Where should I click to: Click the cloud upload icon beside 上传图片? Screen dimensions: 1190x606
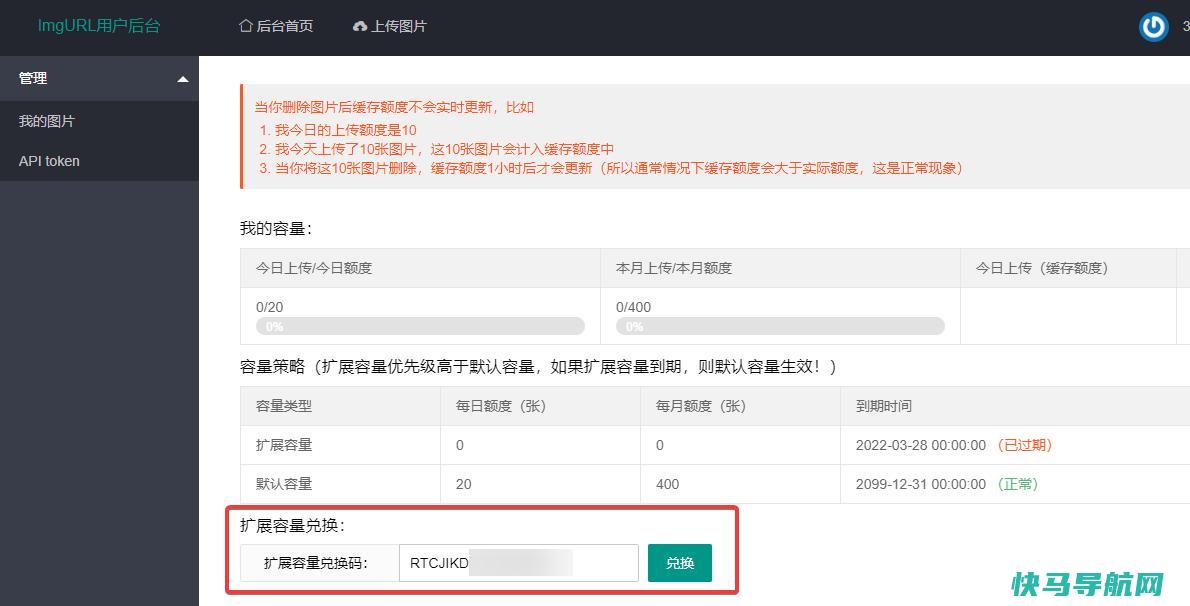360,27
